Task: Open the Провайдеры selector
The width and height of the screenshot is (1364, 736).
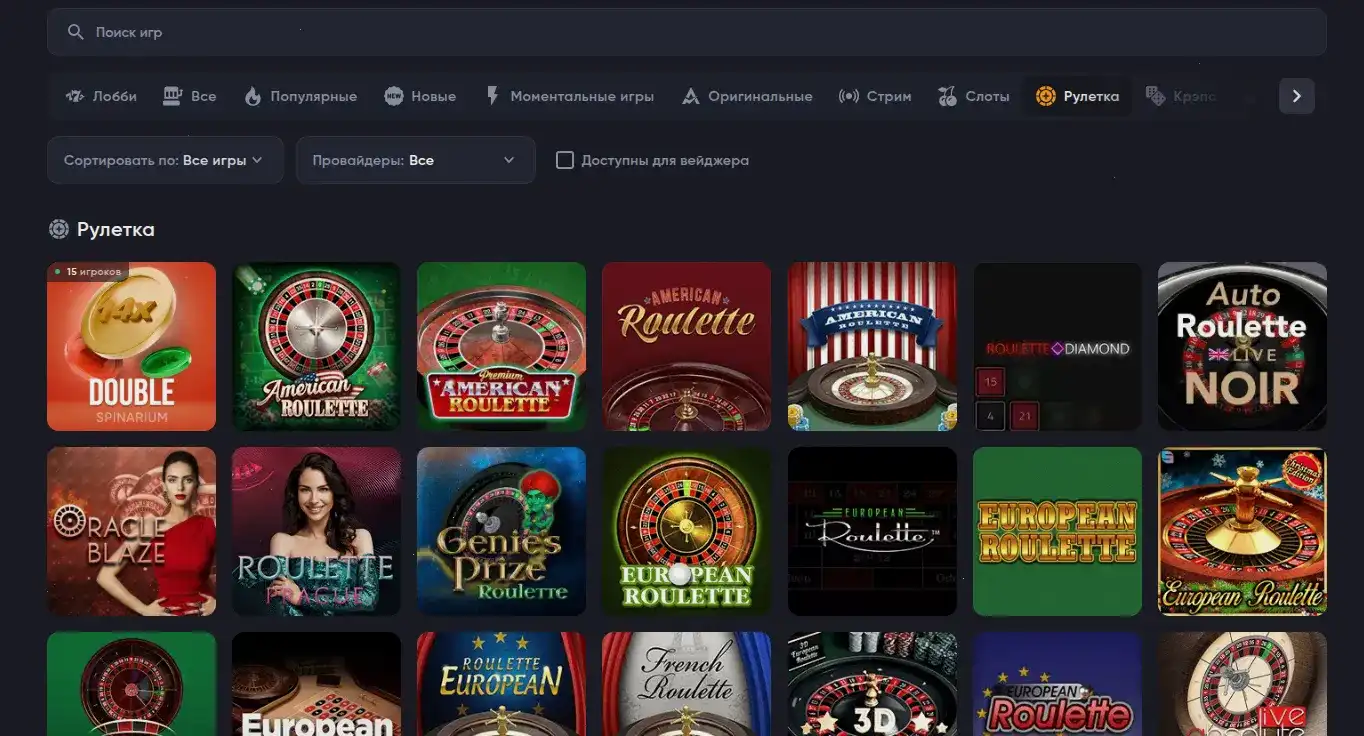Action: click(415, 159)
